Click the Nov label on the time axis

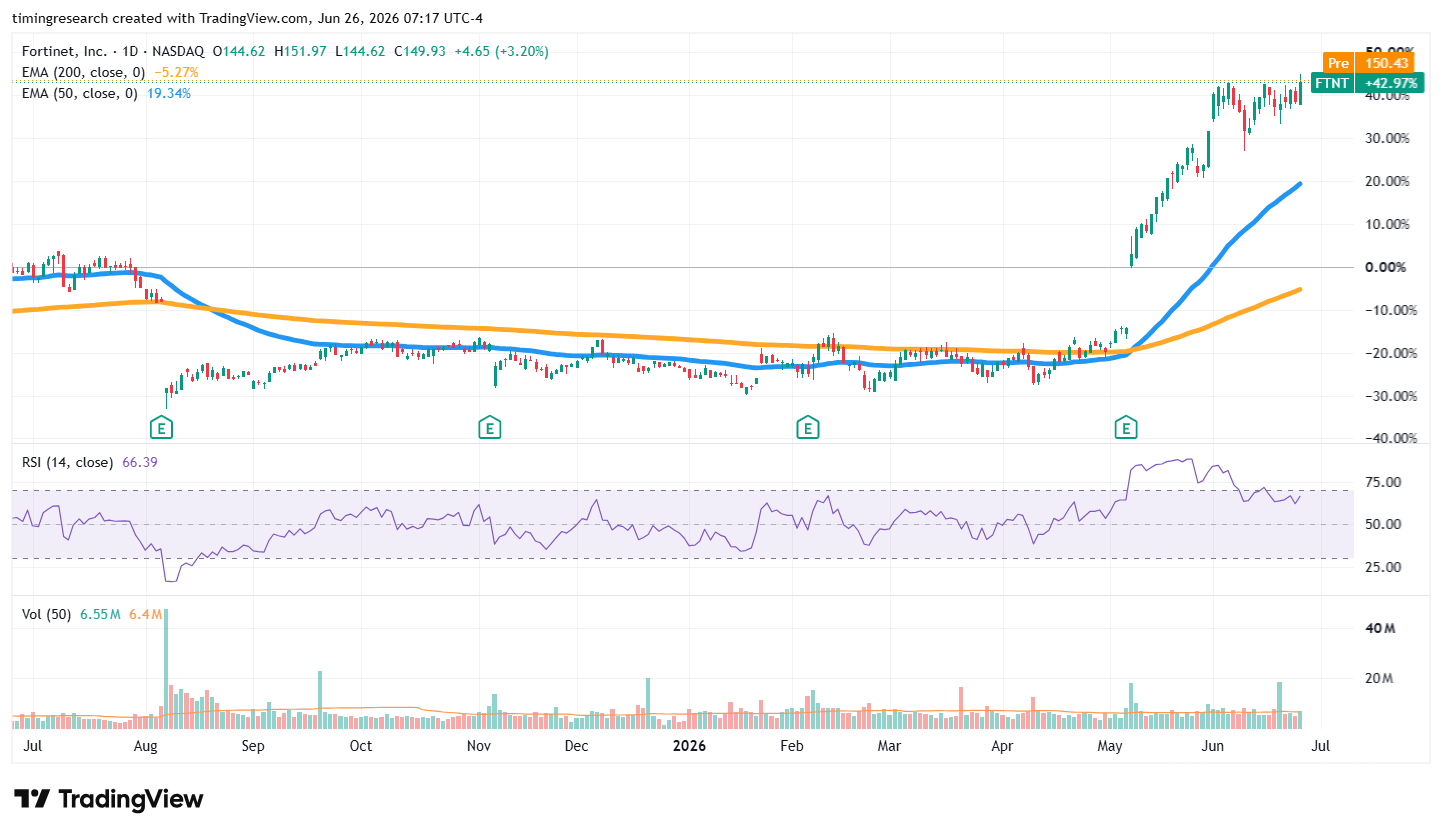click(479, 745)
